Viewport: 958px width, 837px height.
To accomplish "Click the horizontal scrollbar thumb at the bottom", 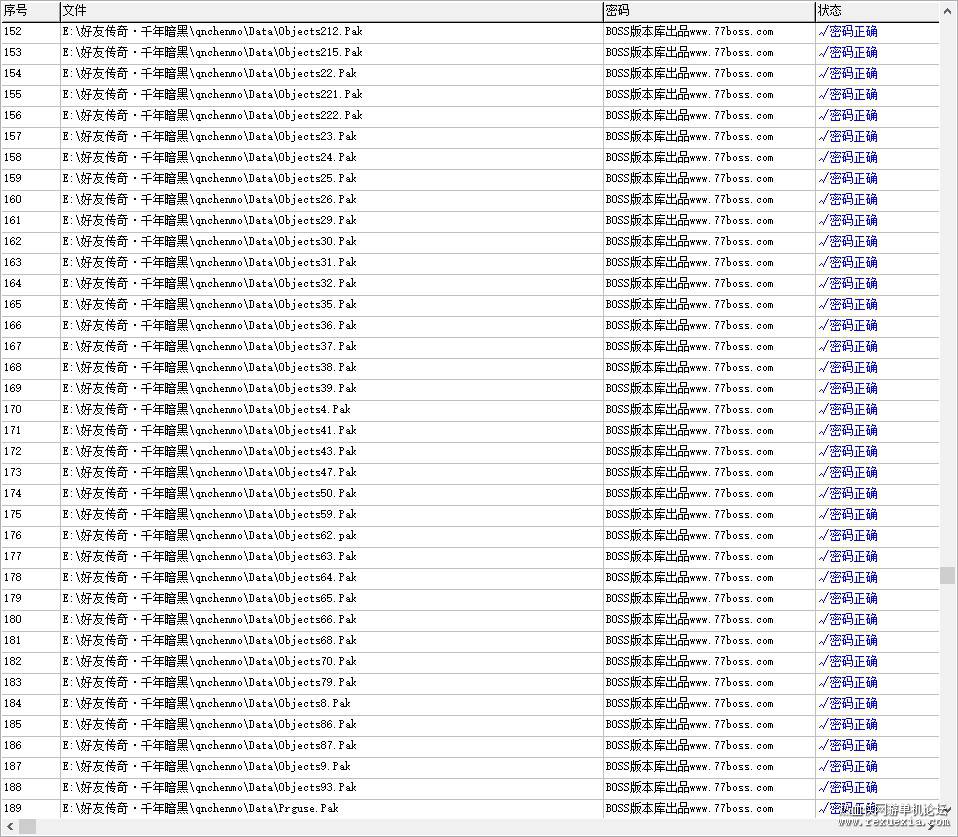I will point(27,827).
